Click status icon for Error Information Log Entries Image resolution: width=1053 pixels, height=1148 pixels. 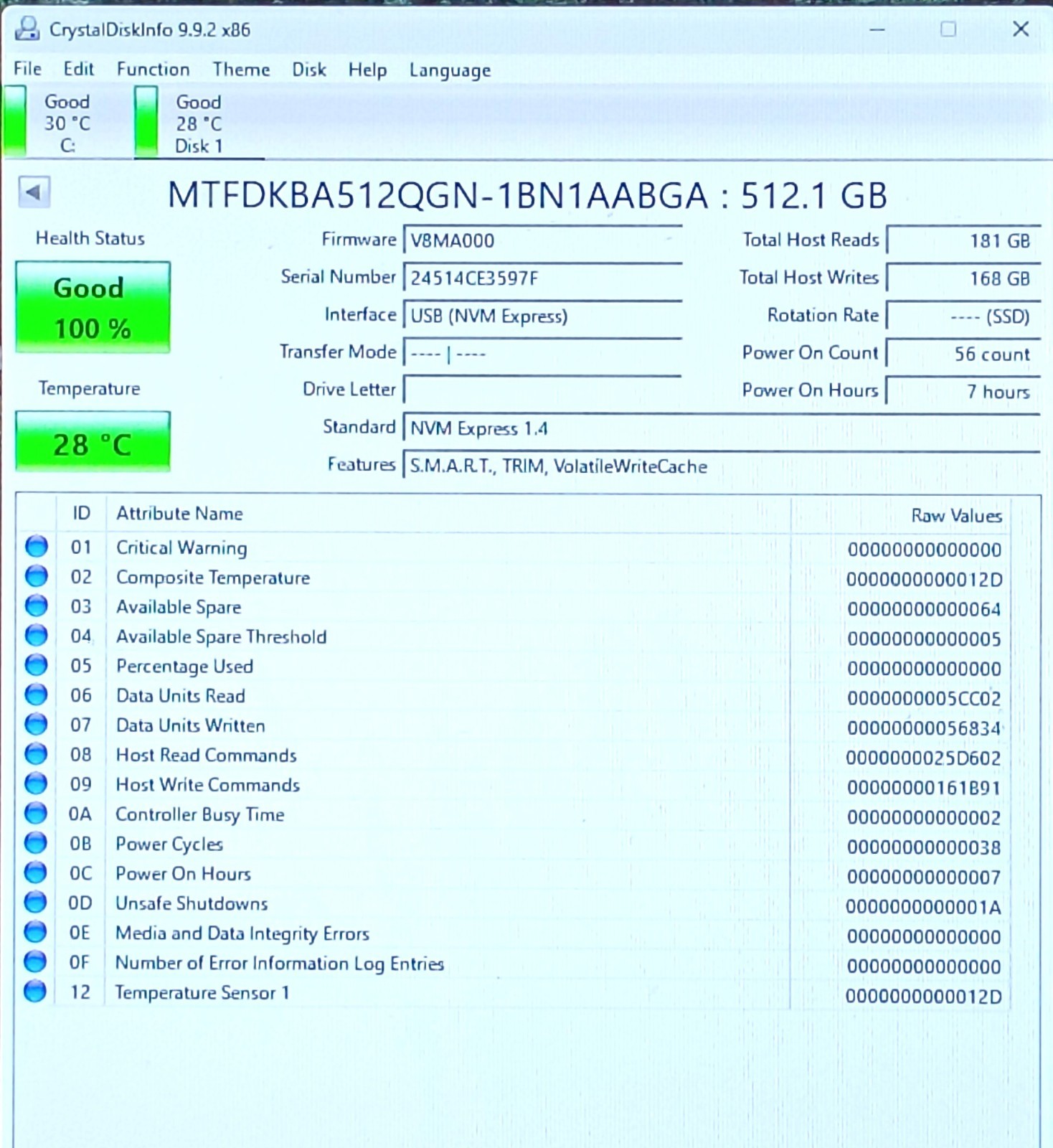coord(35,961)
